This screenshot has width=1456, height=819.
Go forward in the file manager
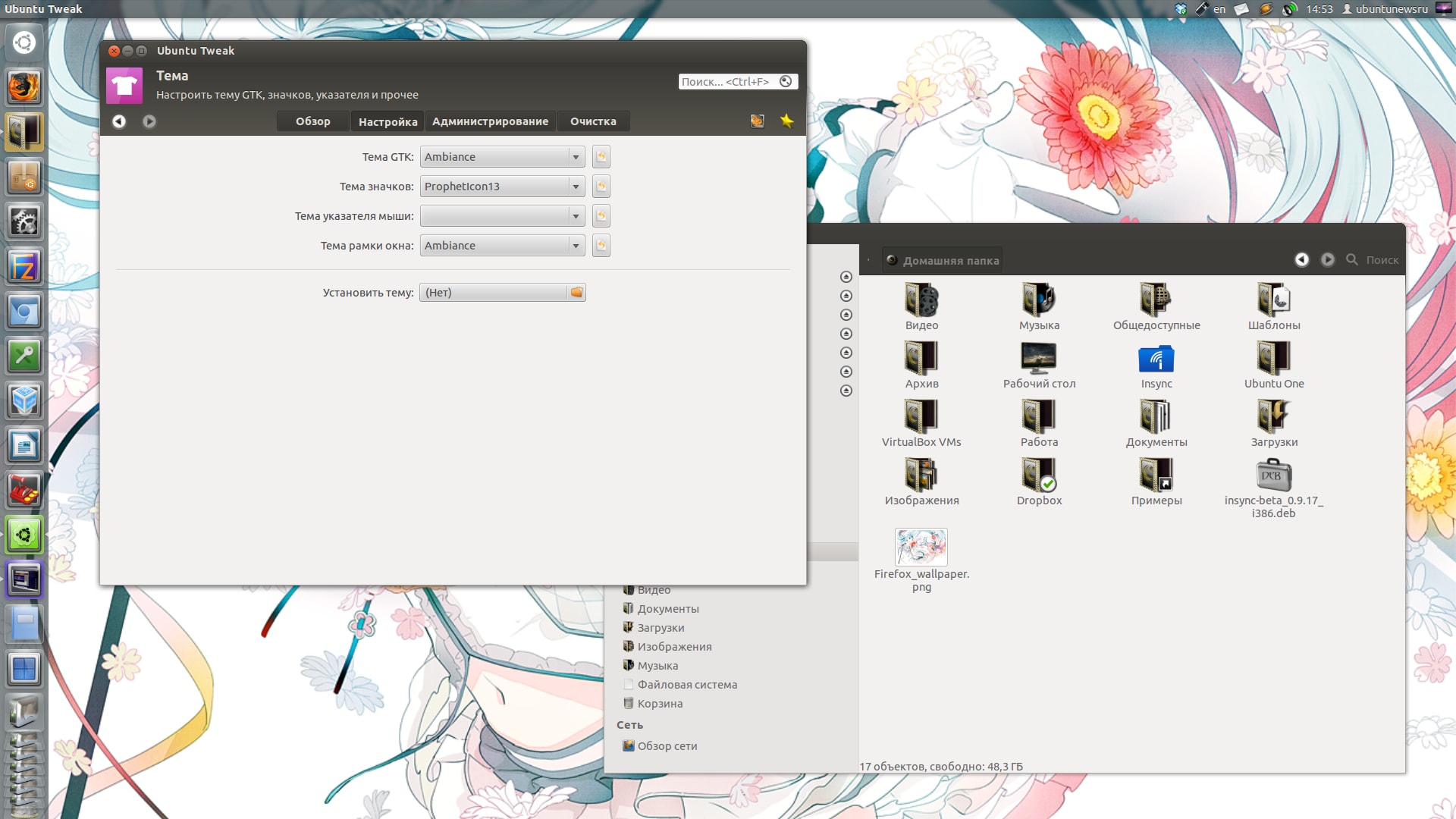tap(1328, 259)
